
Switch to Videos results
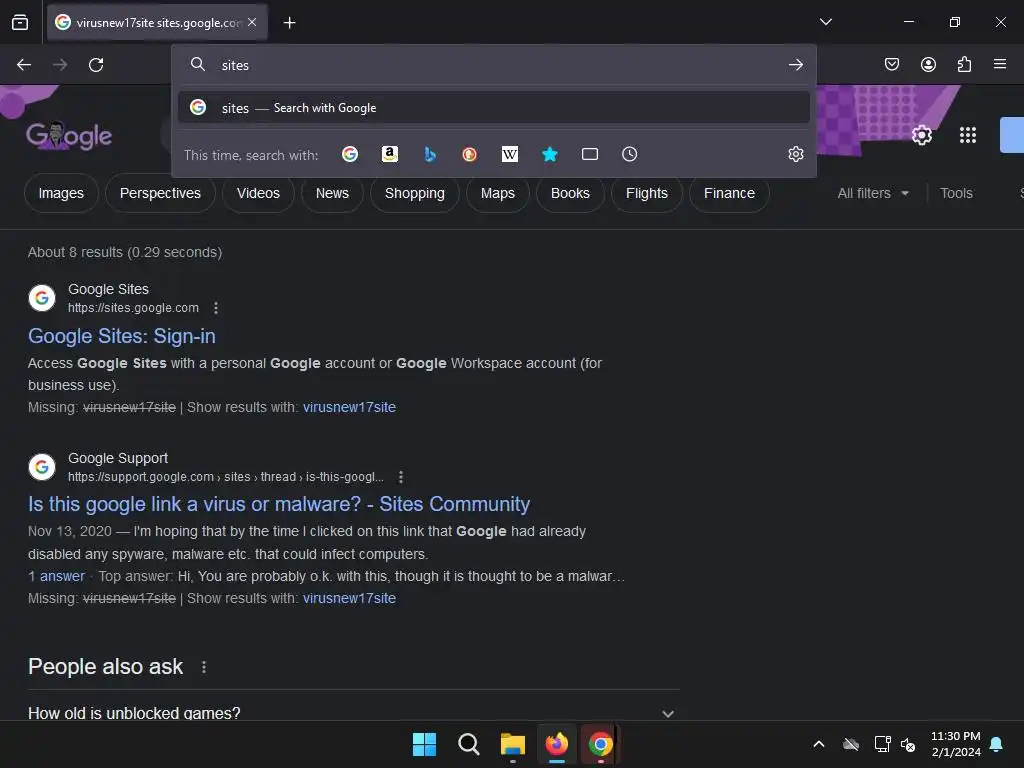click(x=258, y=193)
